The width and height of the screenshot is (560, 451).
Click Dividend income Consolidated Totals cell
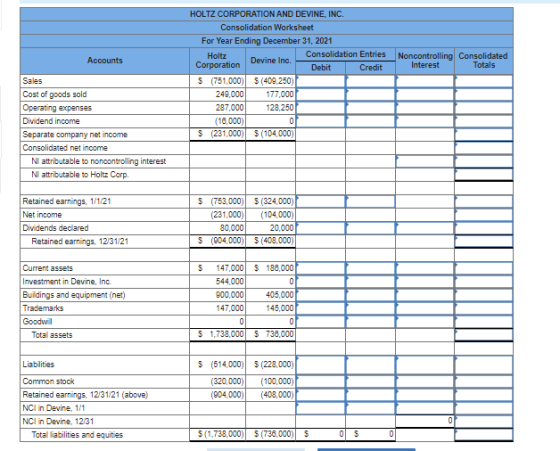click(484, 121)
